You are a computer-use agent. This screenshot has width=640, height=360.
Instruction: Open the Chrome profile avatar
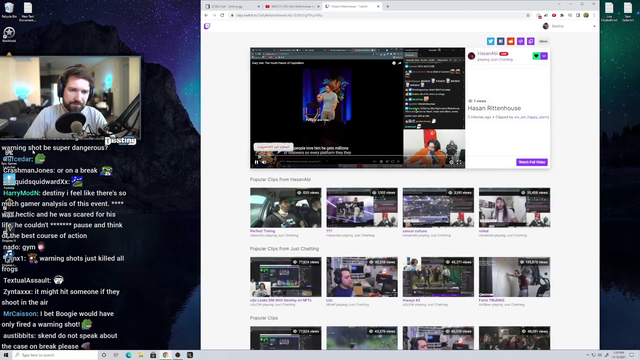pos(586,15)
